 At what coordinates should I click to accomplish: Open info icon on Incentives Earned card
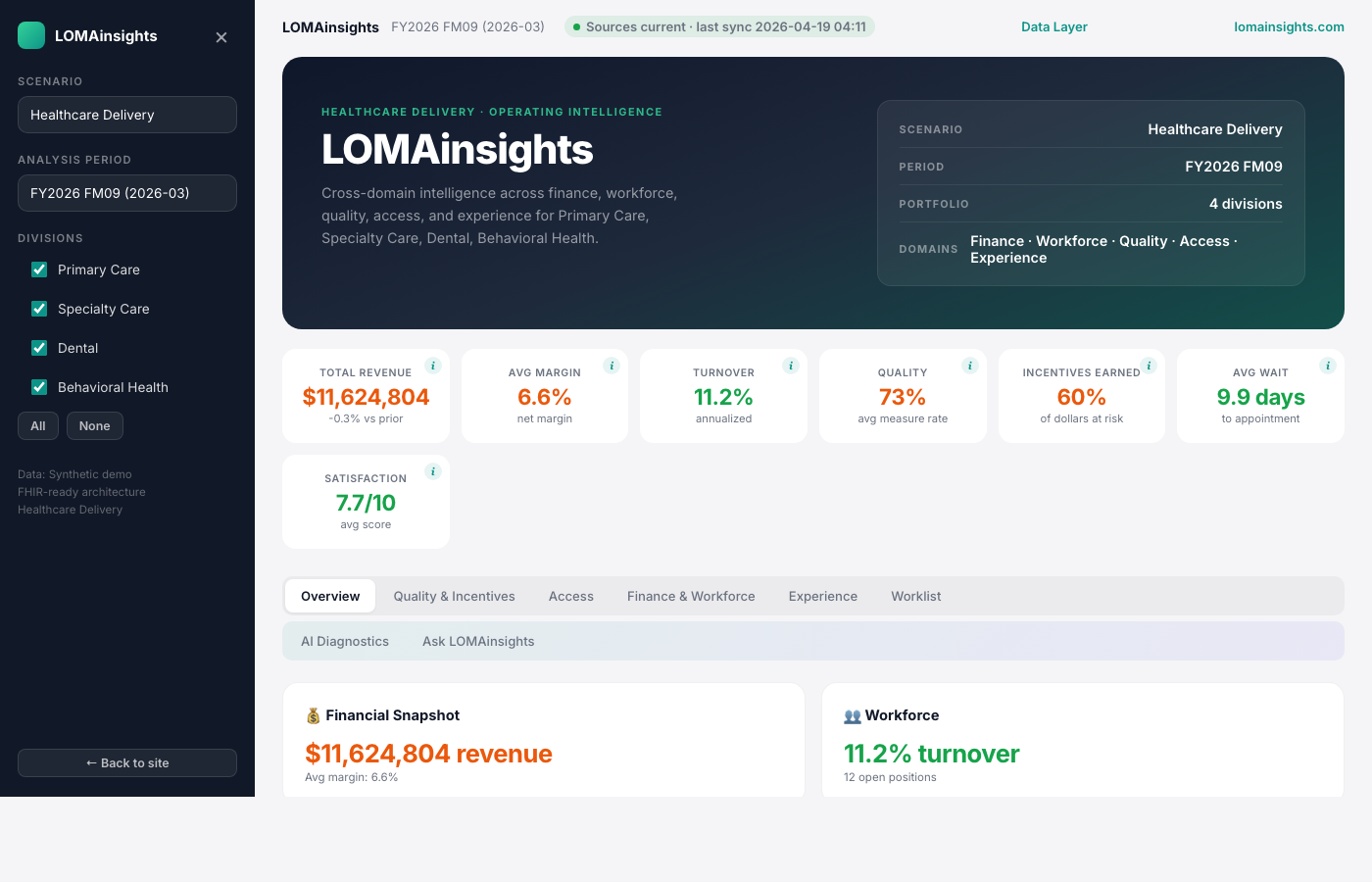pyautogui.click(x=1149, y=366)
